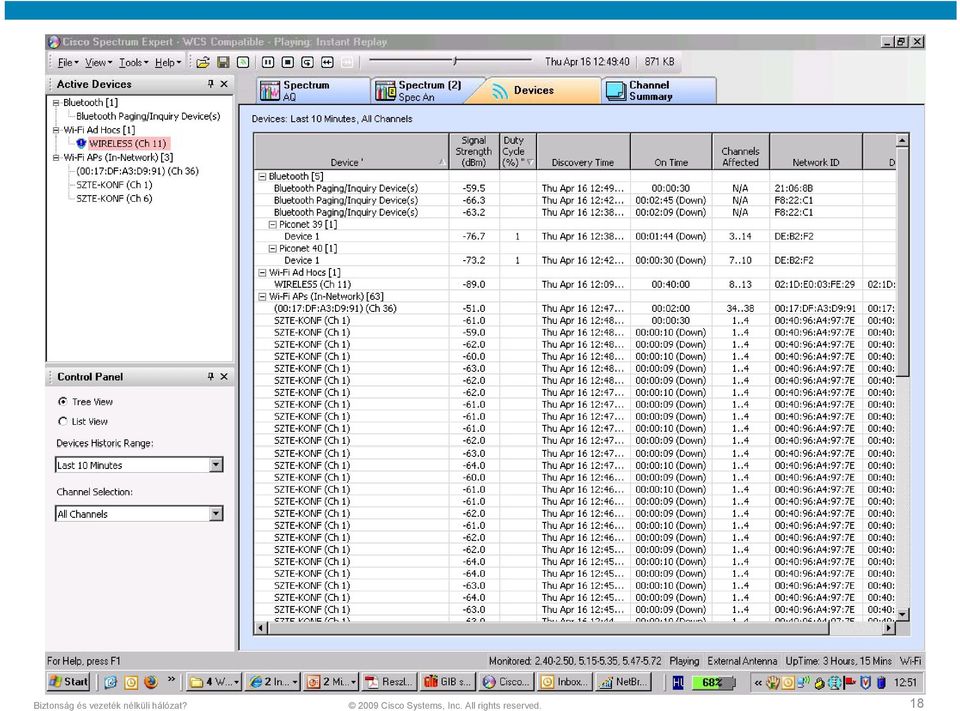Open Firefox from the quick launch bar
This screenshot has height=711, width=960.
(151, 682)
